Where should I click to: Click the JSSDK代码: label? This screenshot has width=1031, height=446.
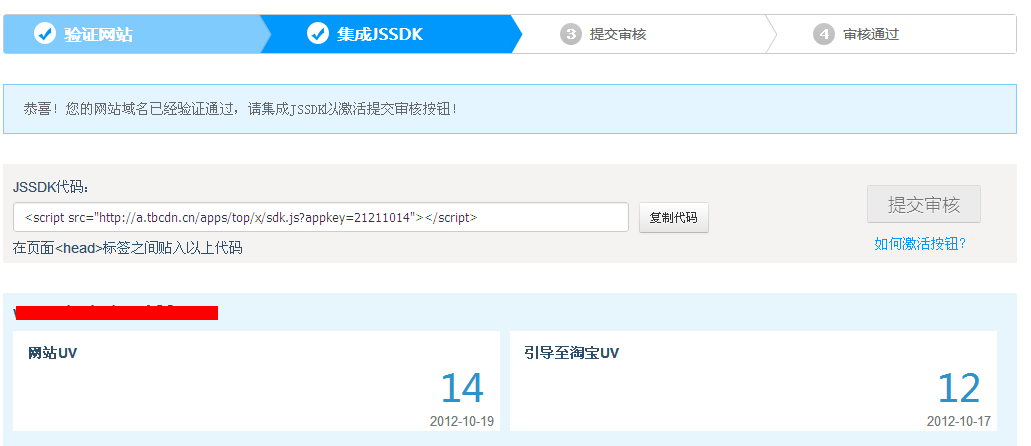click(x=51, y=187)
